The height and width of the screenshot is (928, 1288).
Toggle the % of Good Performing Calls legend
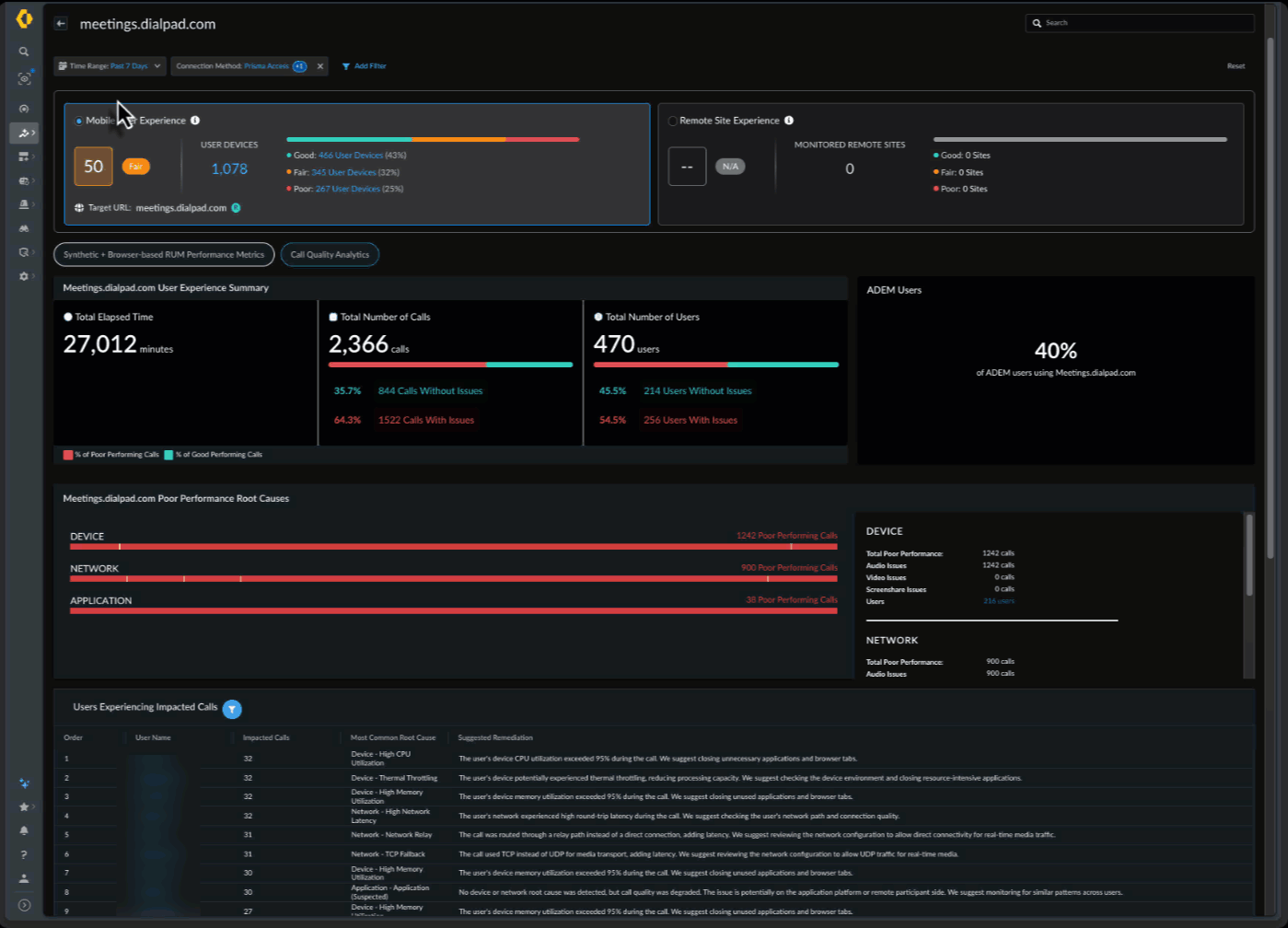[x=214, y=455]
